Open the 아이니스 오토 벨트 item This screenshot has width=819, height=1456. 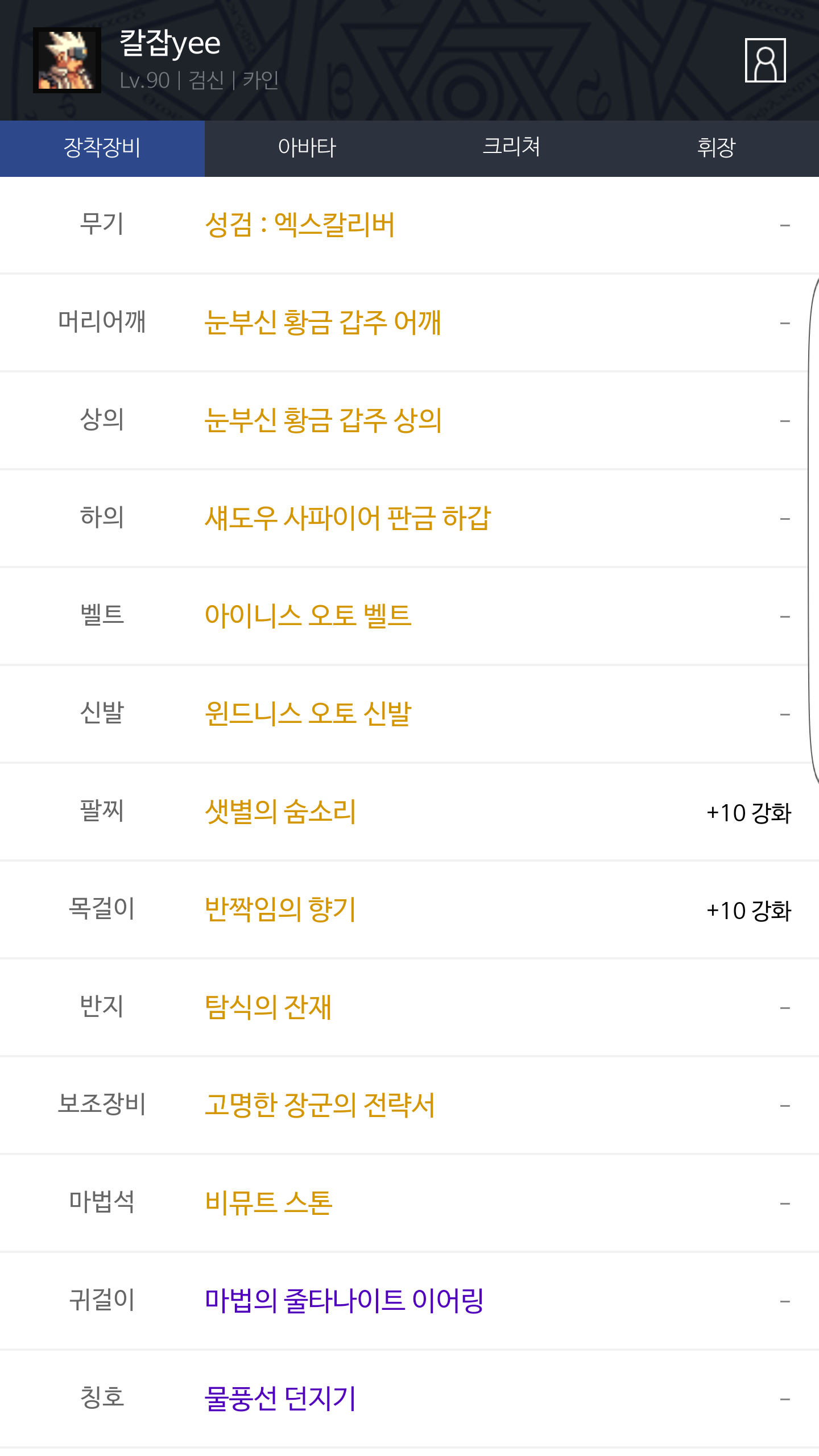pyautogui.click(x=308, y=616)
